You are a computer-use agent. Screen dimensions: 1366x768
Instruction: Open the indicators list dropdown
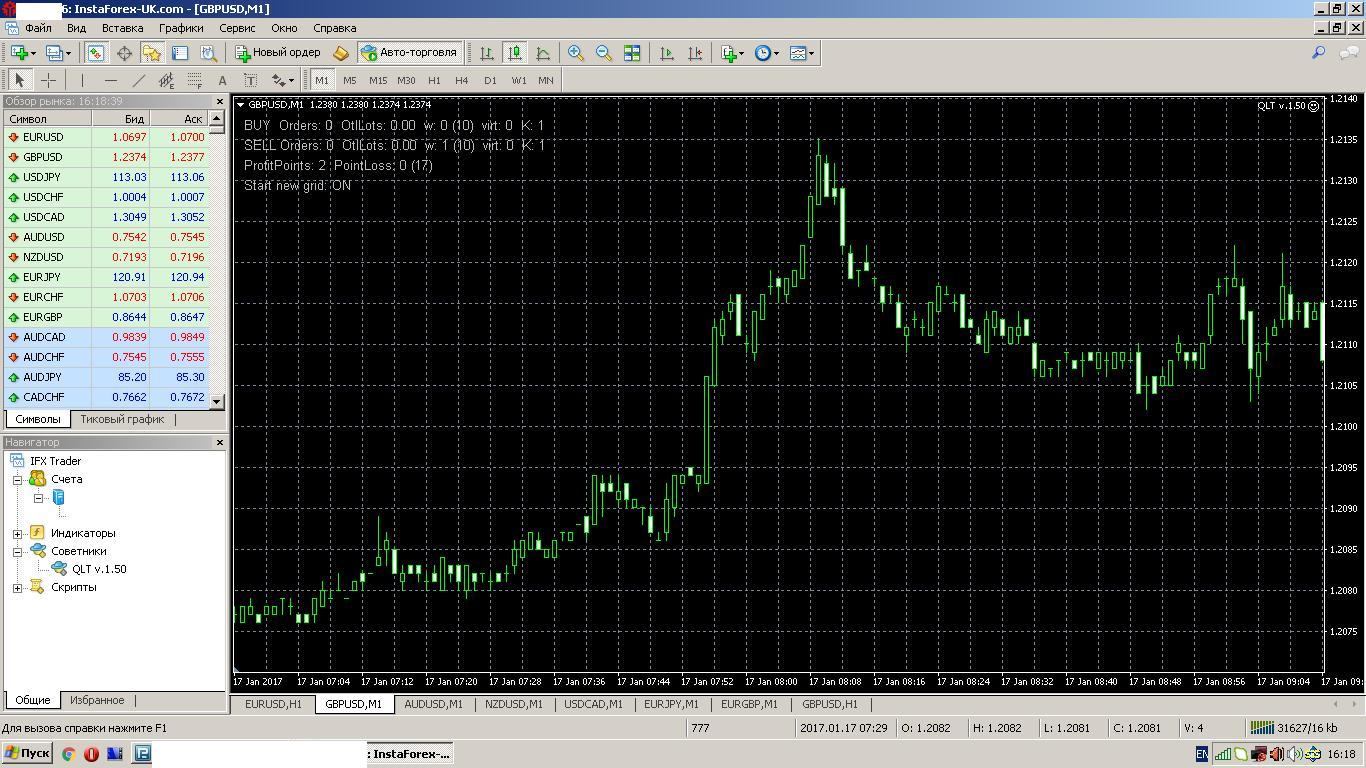(x=732, y=53)
